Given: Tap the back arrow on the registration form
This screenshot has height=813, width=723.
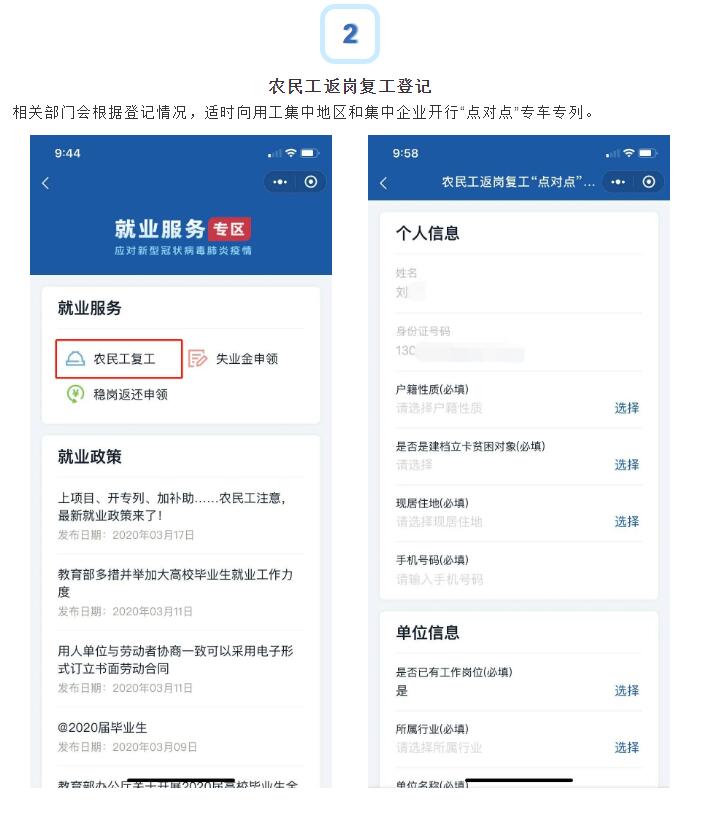Looking at the screenshot, I should point(384,183).
